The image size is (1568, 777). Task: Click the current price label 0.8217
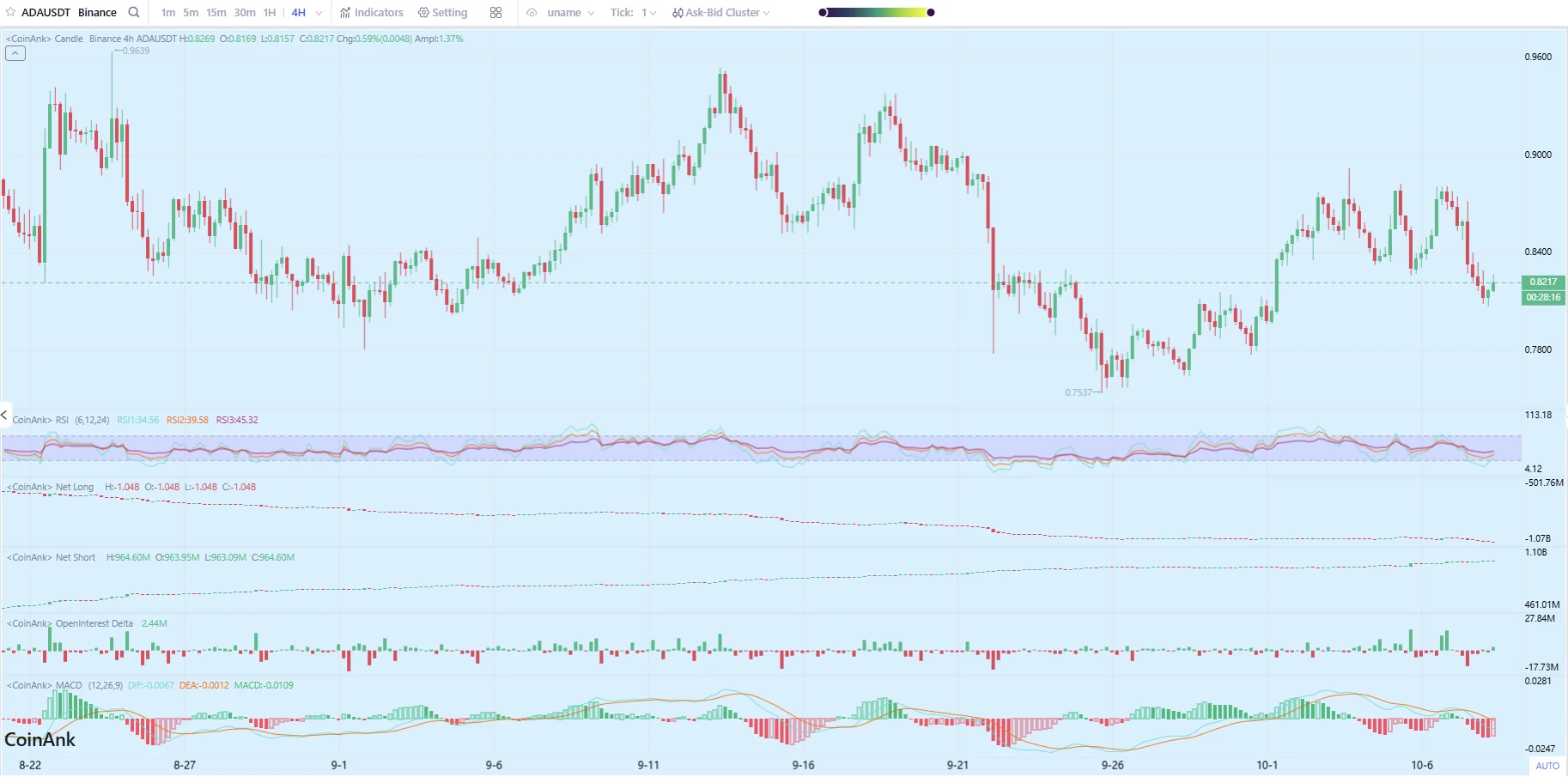point(1542,282)
